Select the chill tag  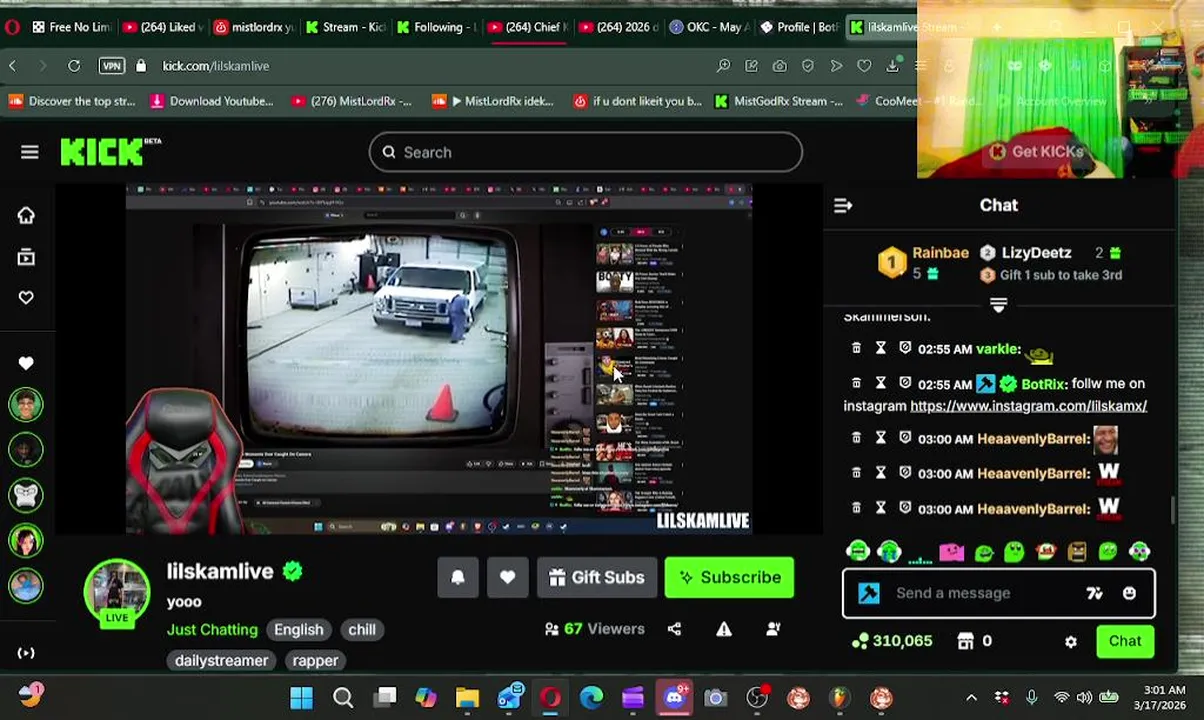(x=362, y=630)
